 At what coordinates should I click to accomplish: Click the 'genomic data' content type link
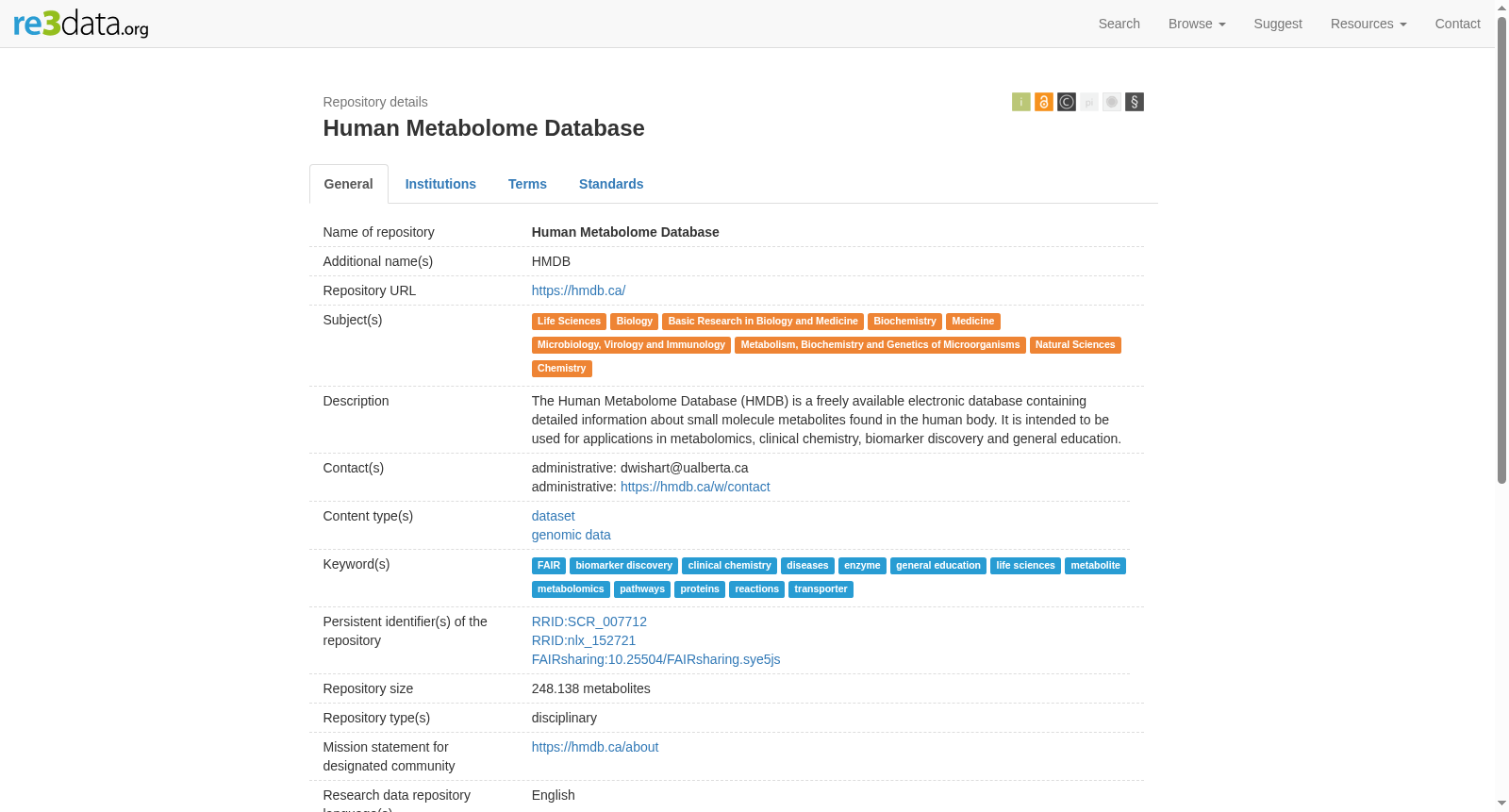tap(571, 535)
